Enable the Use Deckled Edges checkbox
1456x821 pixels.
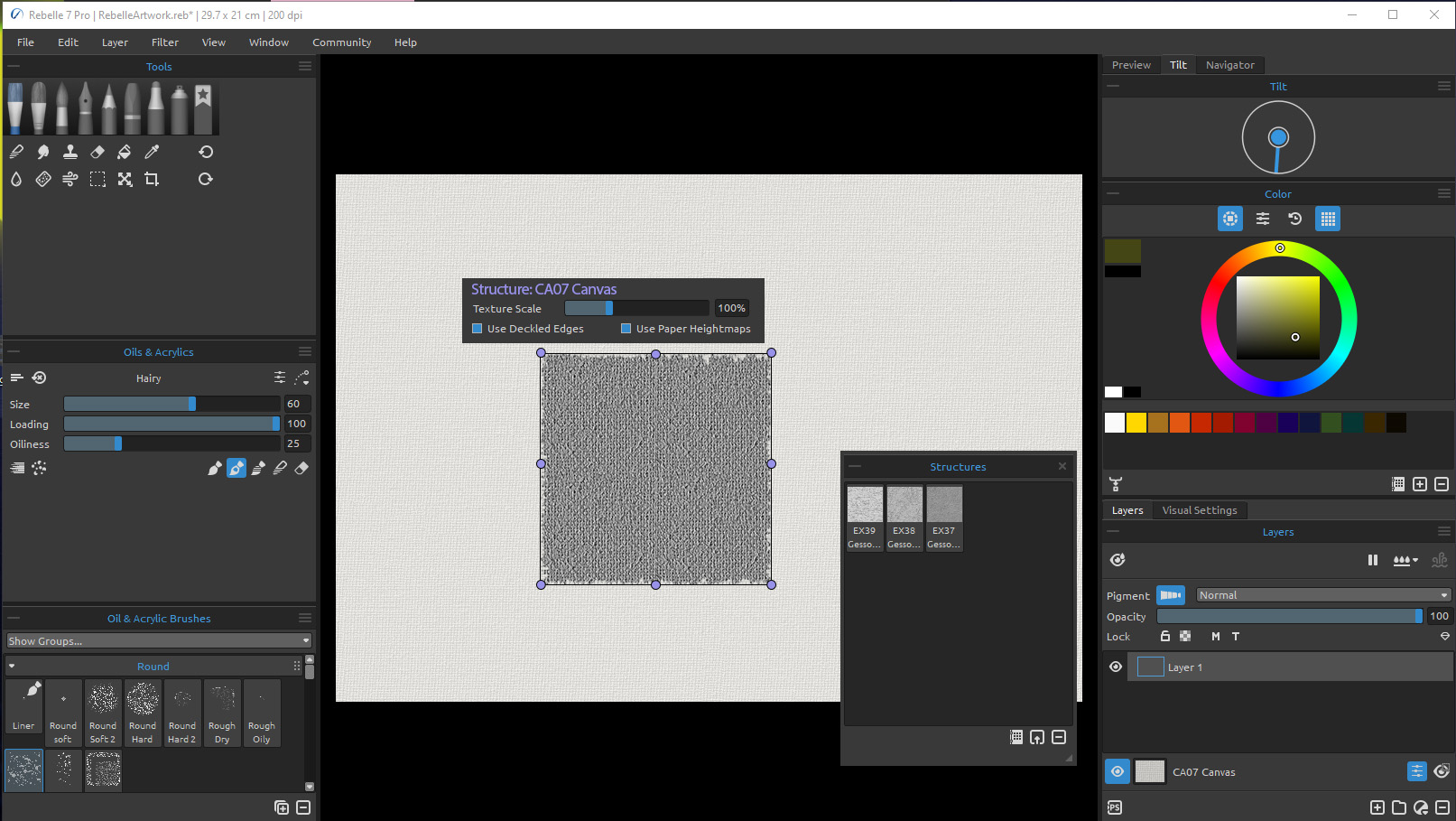tap(478, 328)
